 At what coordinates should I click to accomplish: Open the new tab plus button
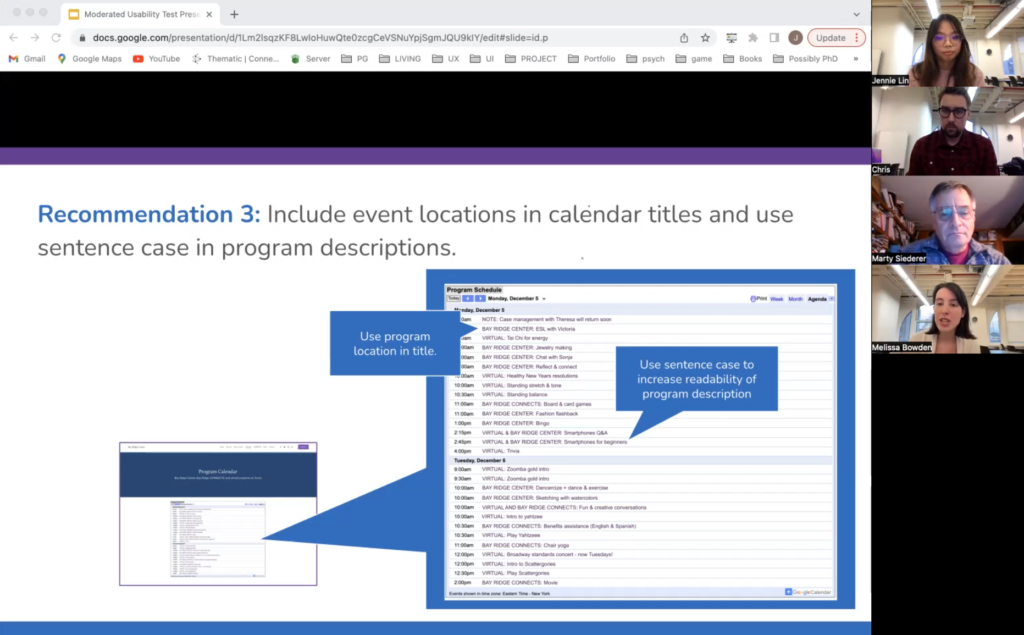click(x=234, y=14)
